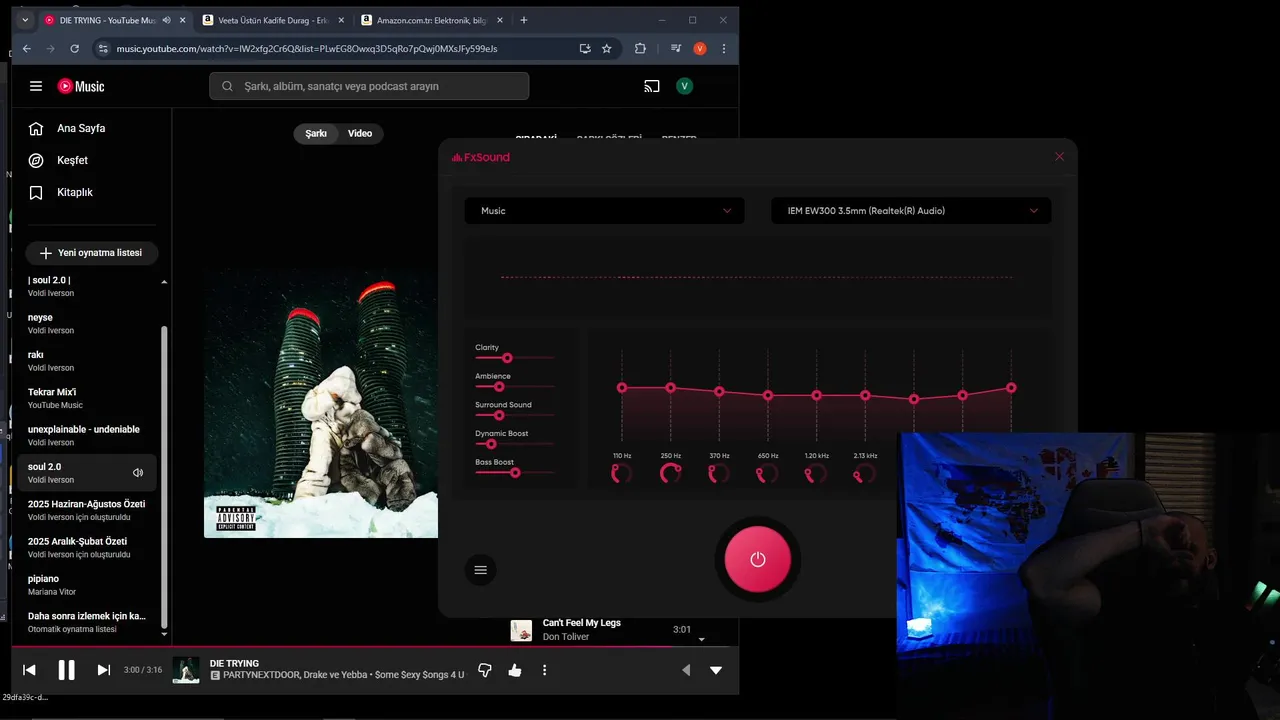
Task: Mute the DIE TRYING tab audio
Action: coord(166,20)
